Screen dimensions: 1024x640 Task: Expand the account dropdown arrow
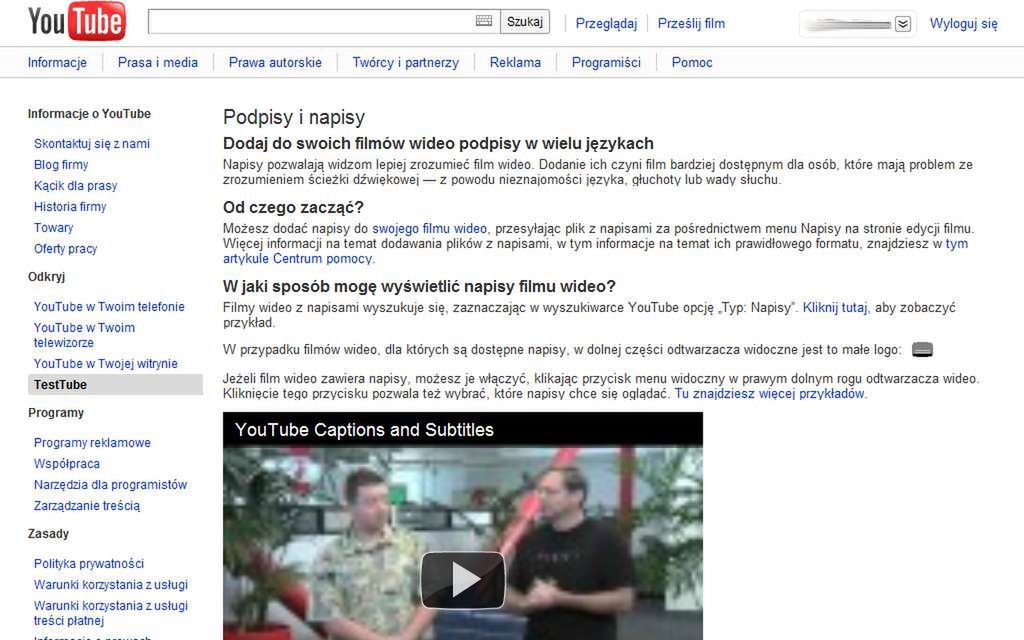click(x=903, y=25)
